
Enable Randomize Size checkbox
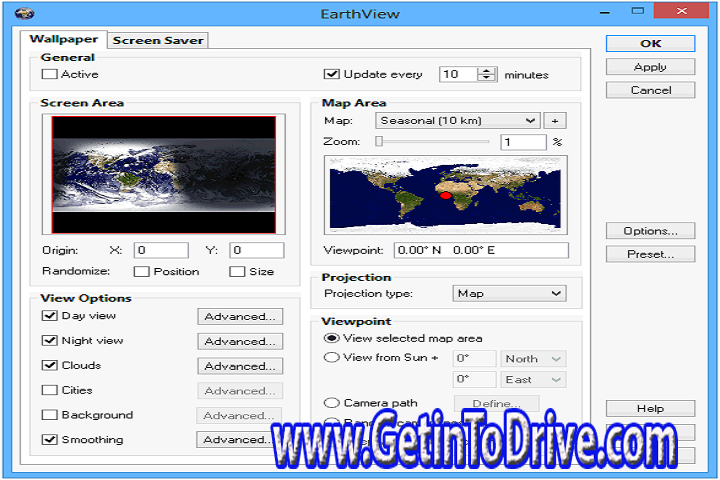coord(237,271)
